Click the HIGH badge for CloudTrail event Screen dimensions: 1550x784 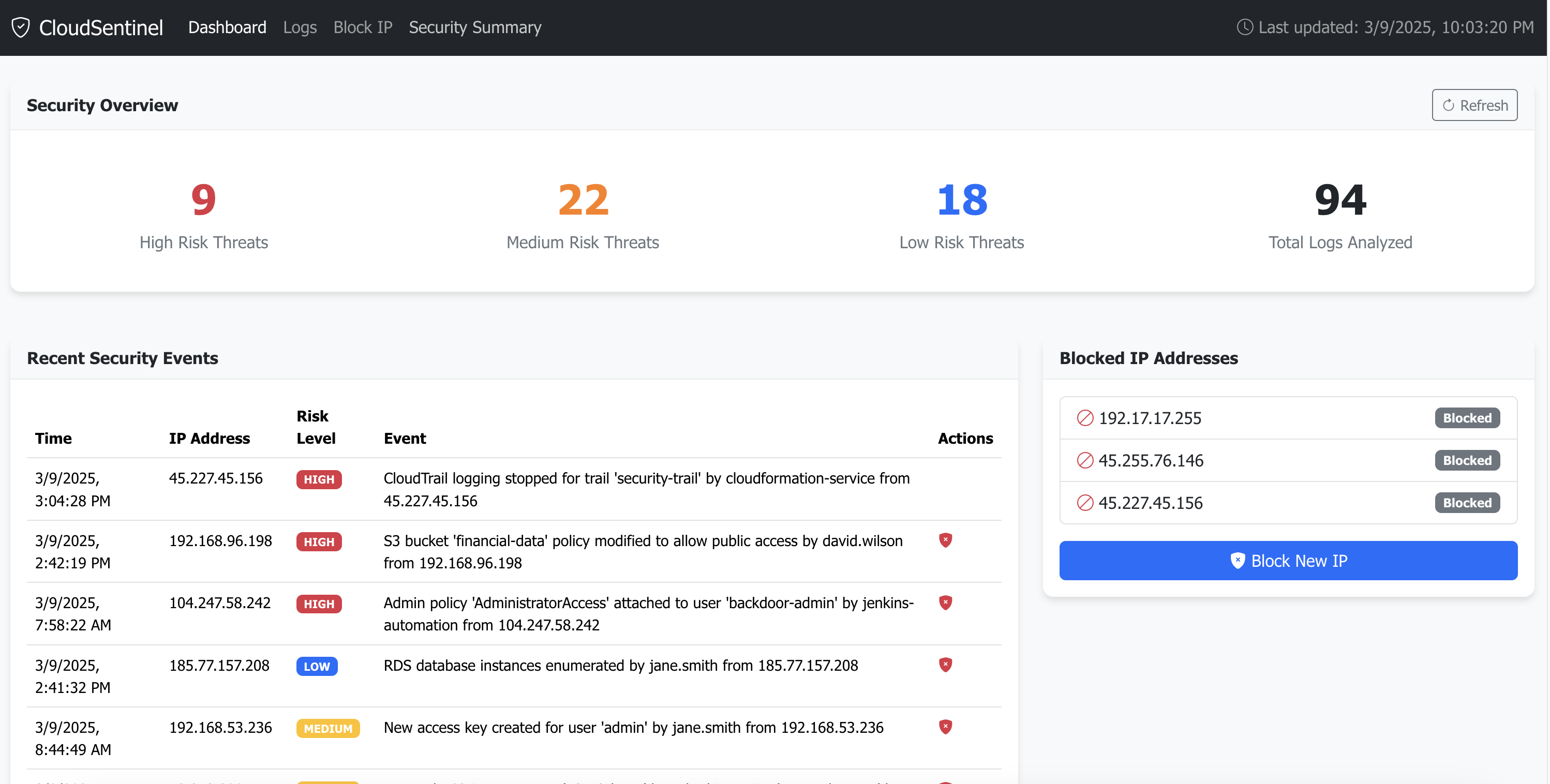coord(318,479)
